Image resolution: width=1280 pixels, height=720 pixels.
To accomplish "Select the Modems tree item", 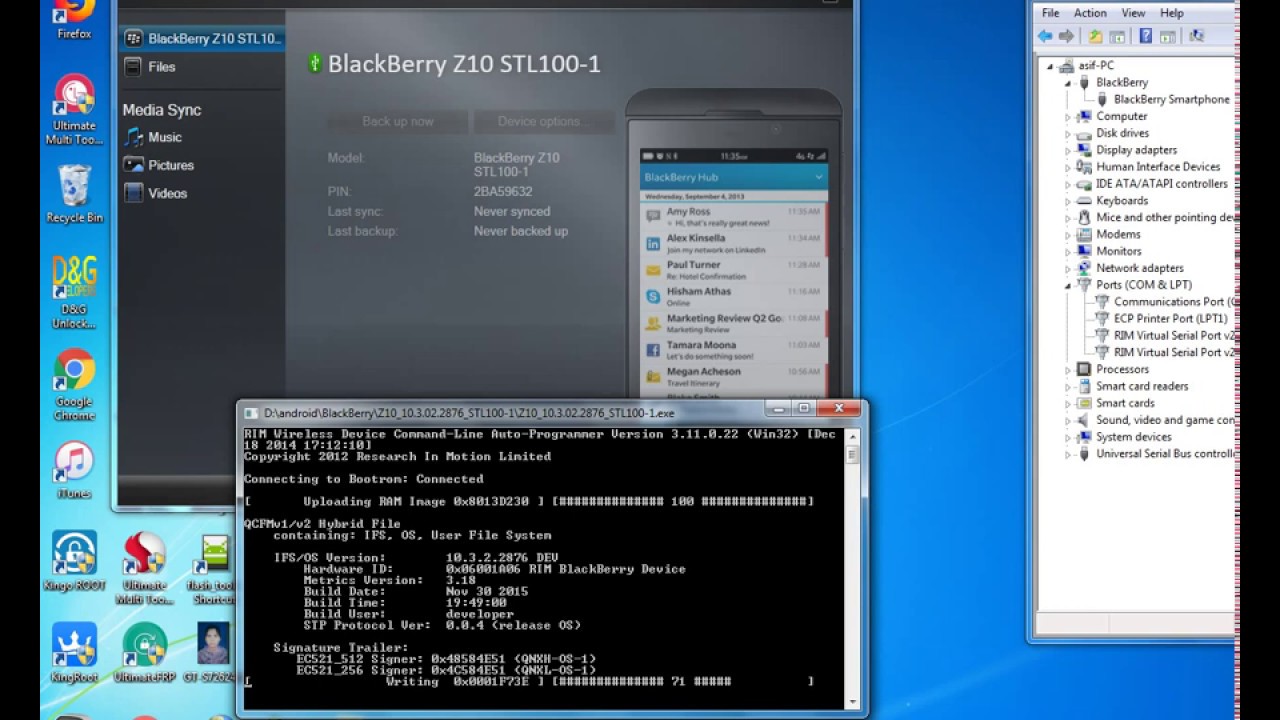I will pyautogui.click(x=1118, y=234).
